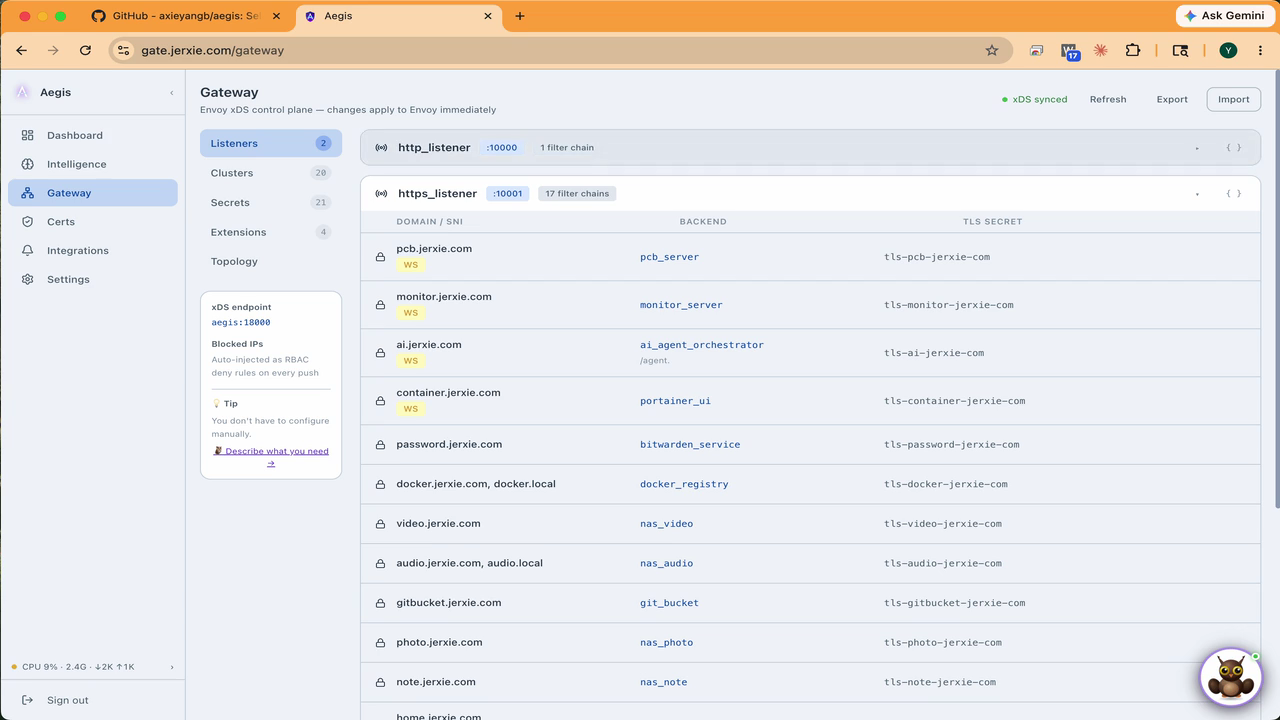Expand the CPU status bar chevron
The height and width of the screenshot is (720, 1280).
click(172, 667)
